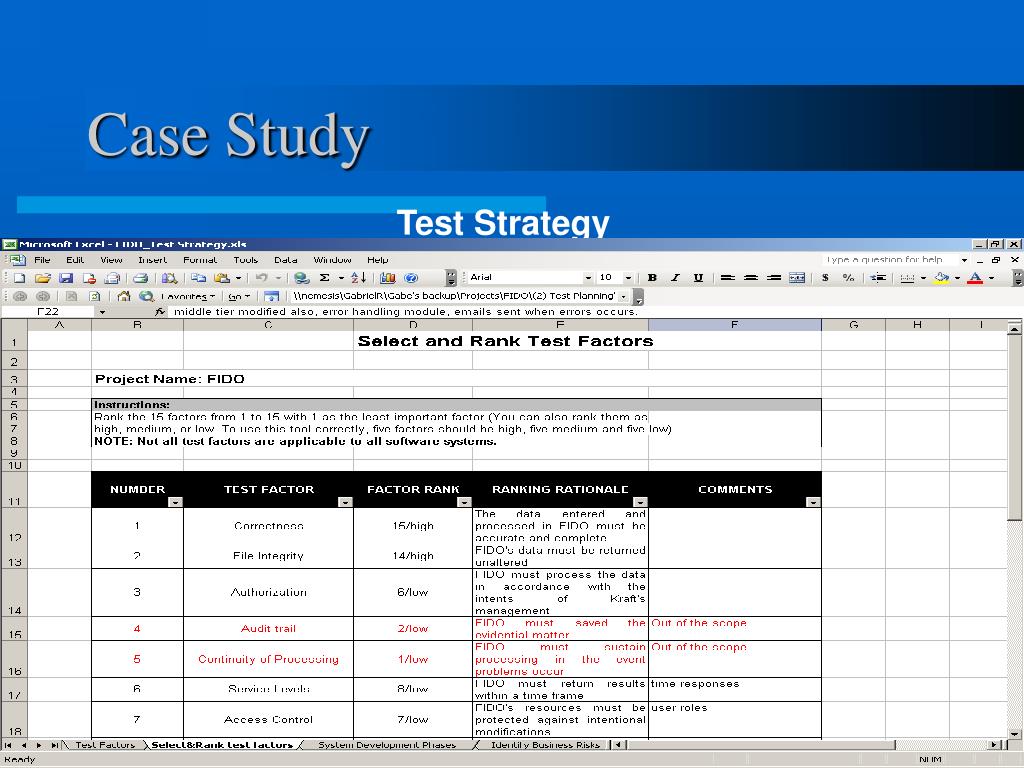
Task: Toggle Italic formatting
Action: pyautogui.click(x=675, y=278)
